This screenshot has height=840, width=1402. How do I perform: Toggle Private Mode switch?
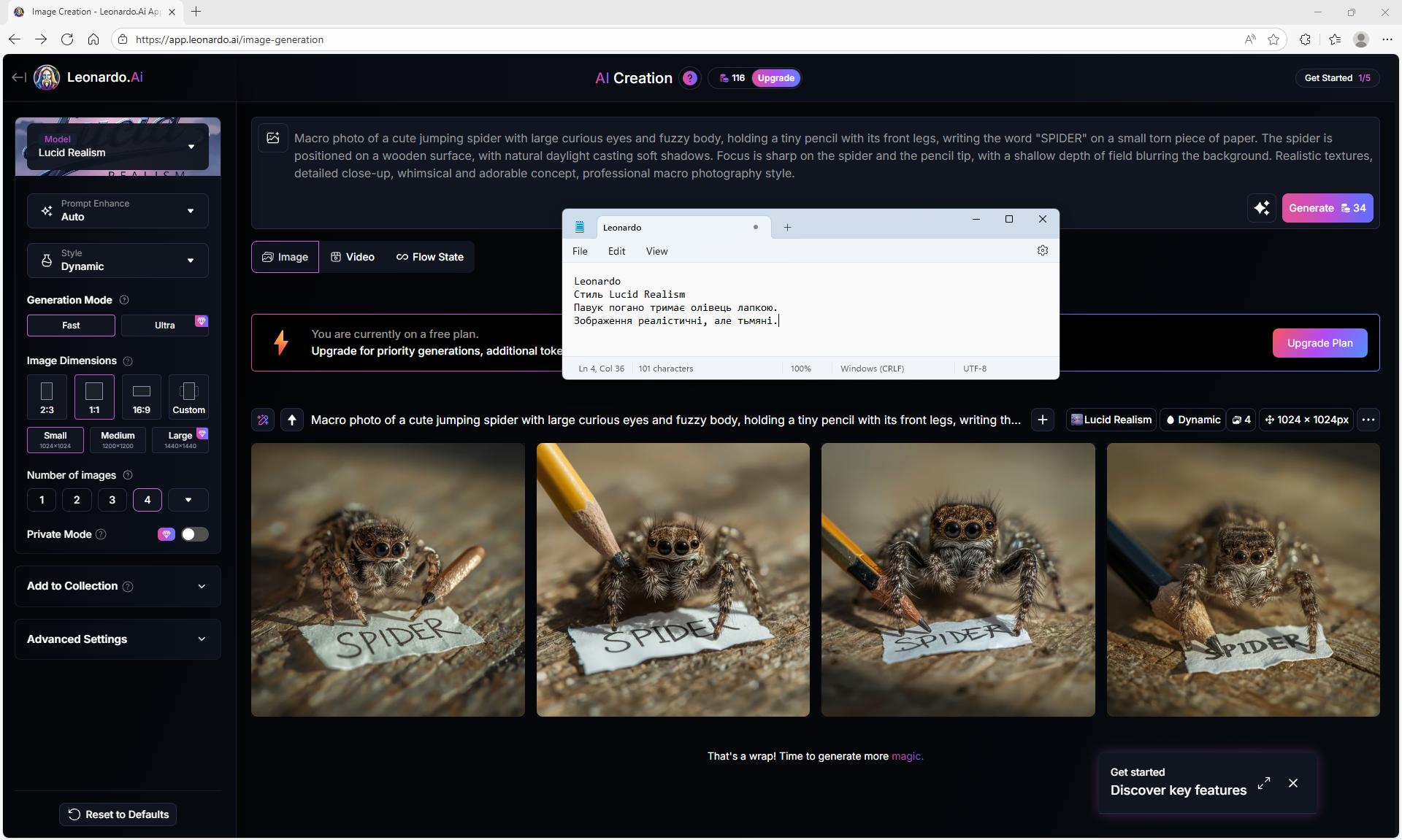194,534
